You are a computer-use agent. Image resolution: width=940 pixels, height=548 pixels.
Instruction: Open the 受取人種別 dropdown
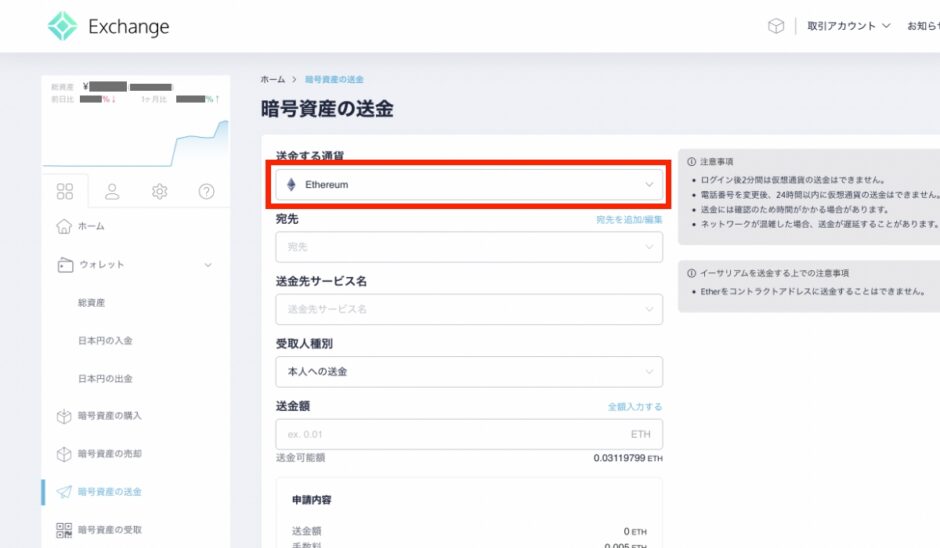point(468,372)
